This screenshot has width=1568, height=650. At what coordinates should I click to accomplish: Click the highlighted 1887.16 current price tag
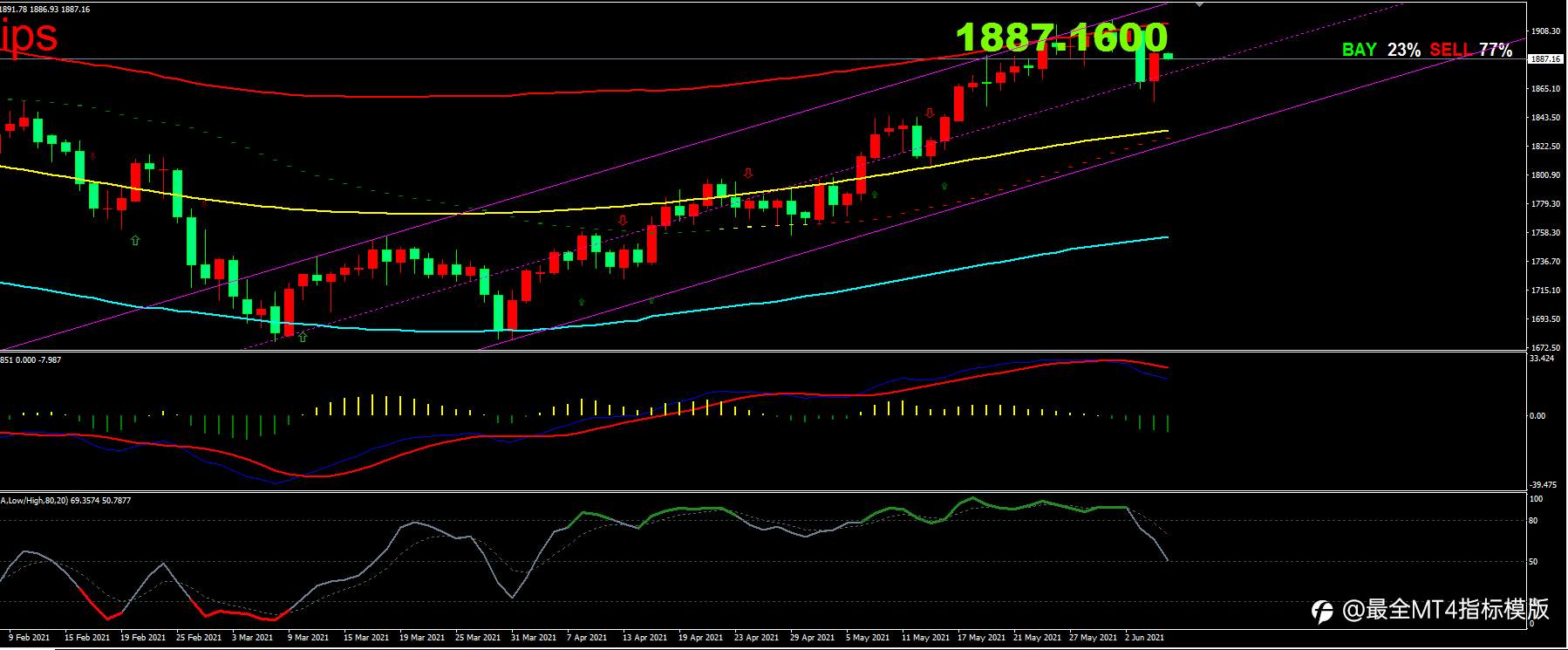[x=1545, y=58]
